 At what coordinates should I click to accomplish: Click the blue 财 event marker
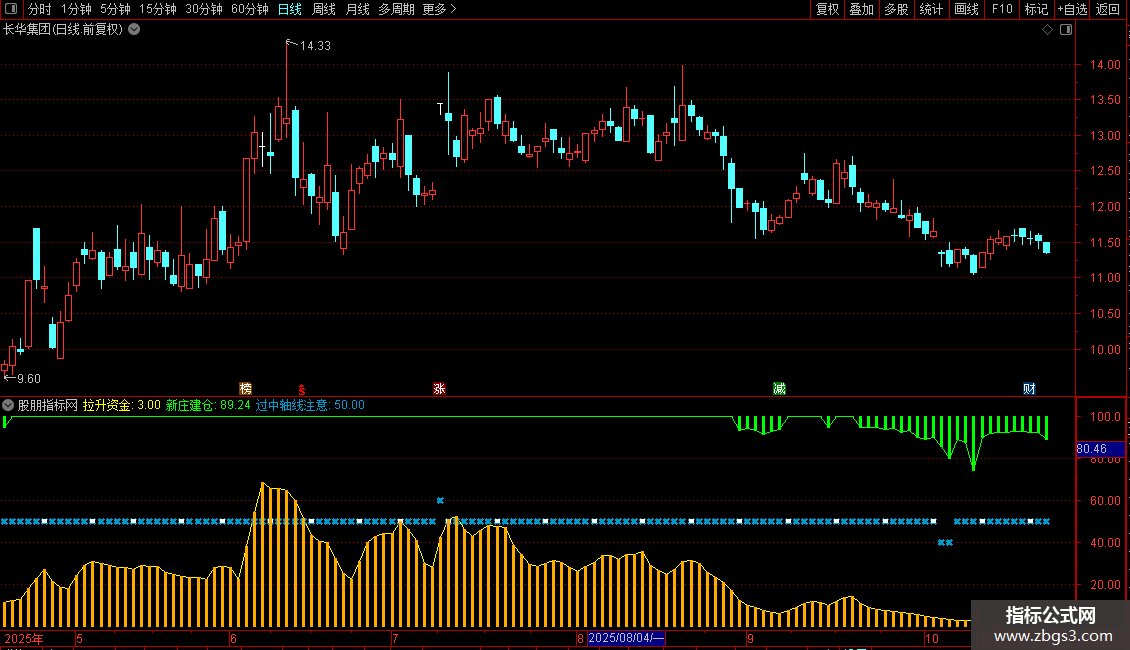1029,388
